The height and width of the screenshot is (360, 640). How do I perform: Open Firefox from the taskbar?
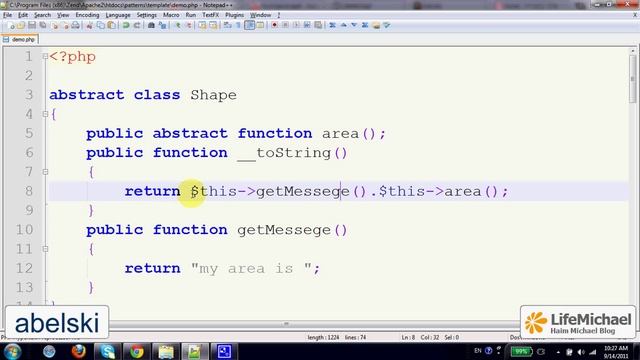coord(78,351)
